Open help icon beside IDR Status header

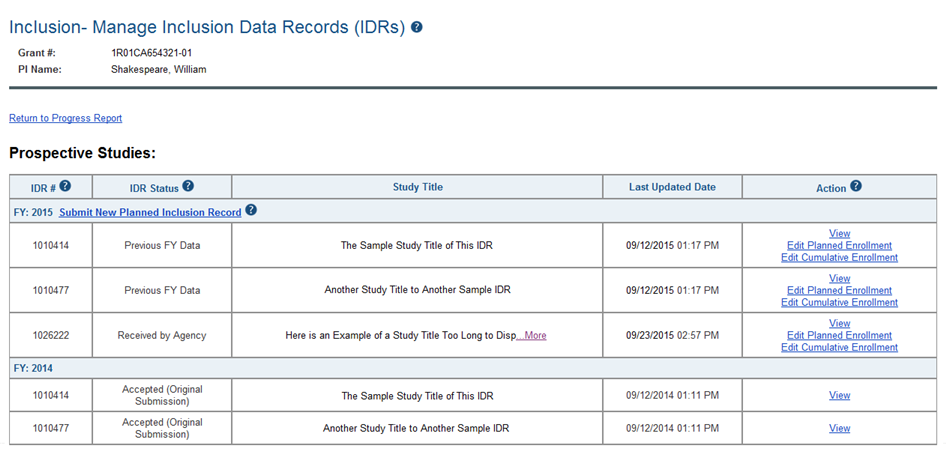click(188, 186)
